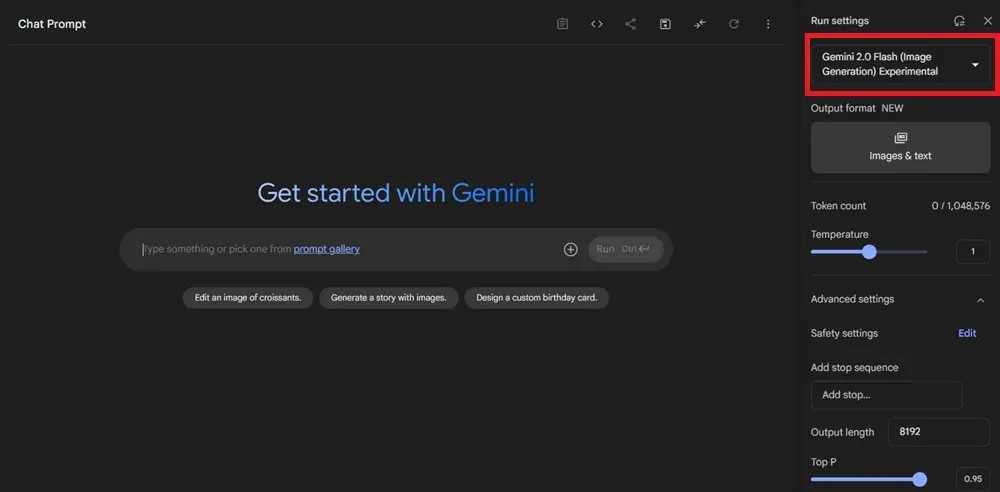Click the Temperature slider handle
This screenshot has height=492, width=1000.
tap(869, 252)
